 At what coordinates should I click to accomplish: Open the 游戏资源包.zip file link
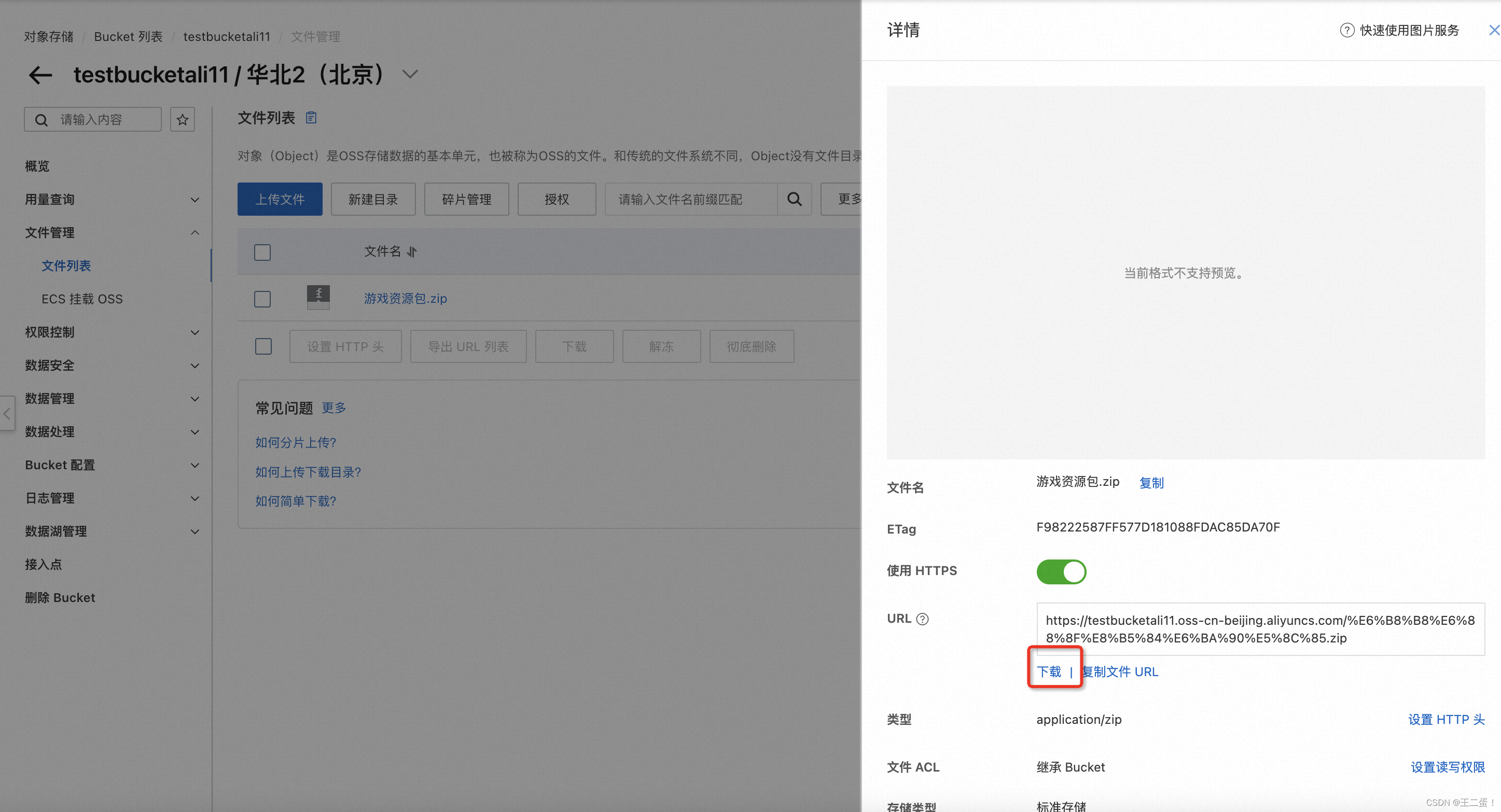tap(406, 298)
